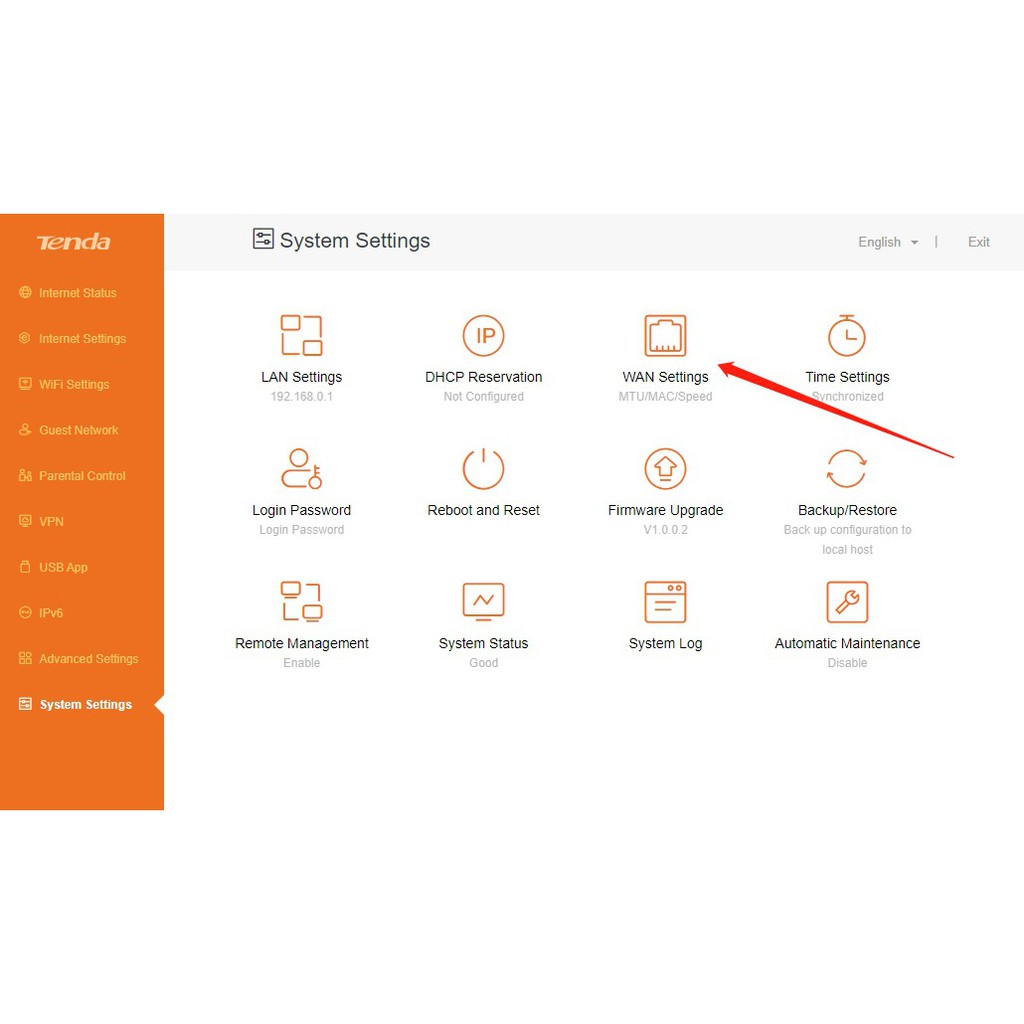Click the Tenda logo
Viewport: 1024px width, 1024px height.
pyautogui.click(x=73, y=242)
